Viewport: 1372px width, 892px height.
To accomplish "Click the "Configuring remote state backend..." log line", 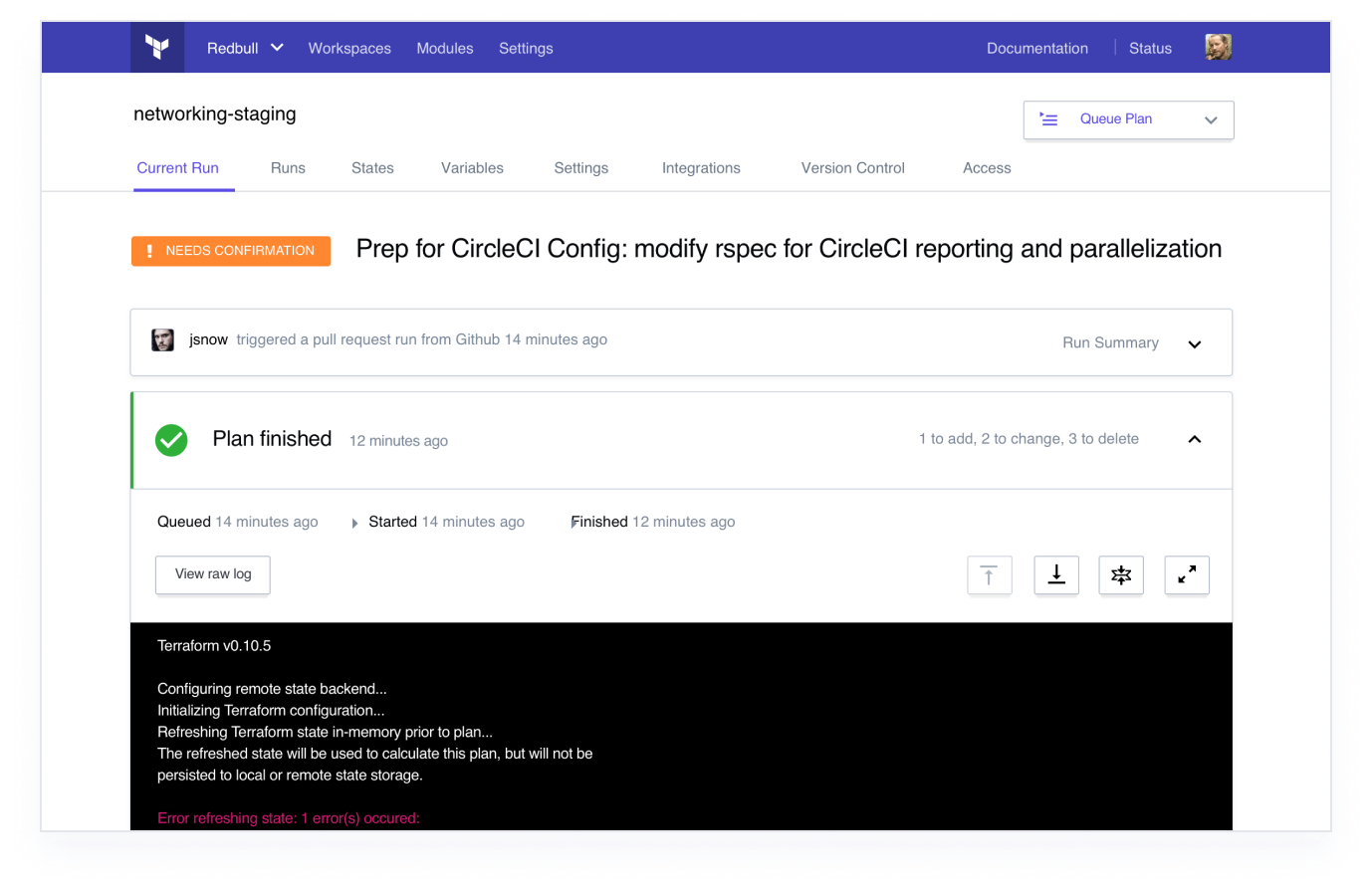I will pos(272,689).
